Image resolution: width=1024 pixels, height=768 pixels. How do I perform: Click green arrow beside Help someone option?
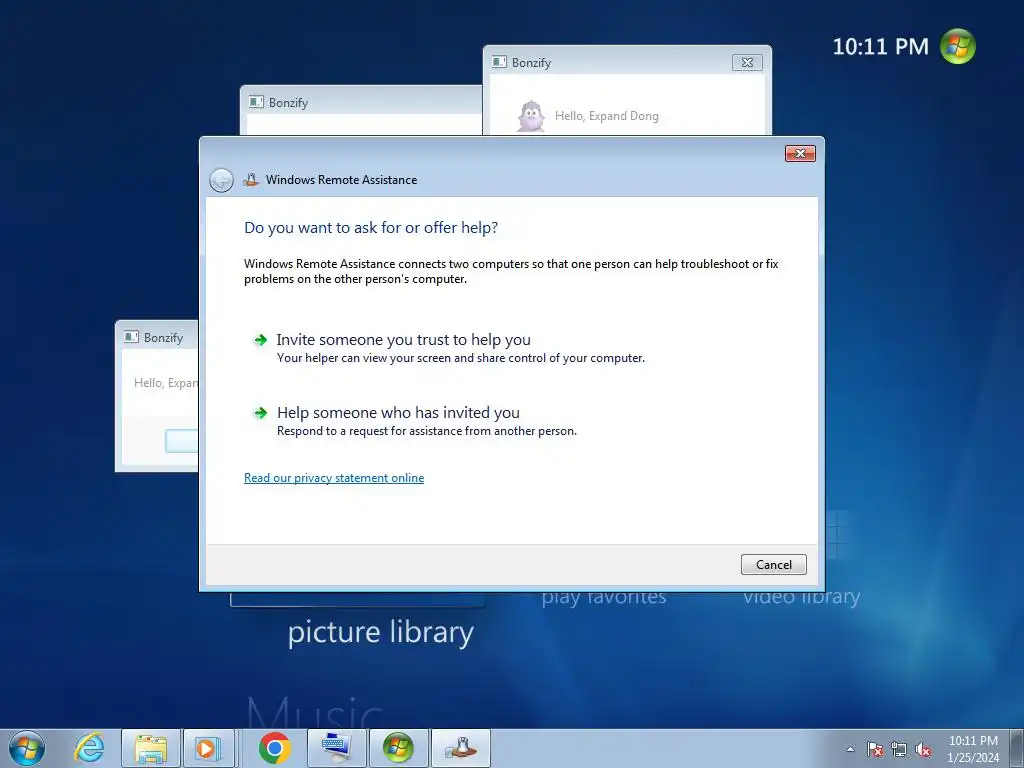click(x=261, y=413)
